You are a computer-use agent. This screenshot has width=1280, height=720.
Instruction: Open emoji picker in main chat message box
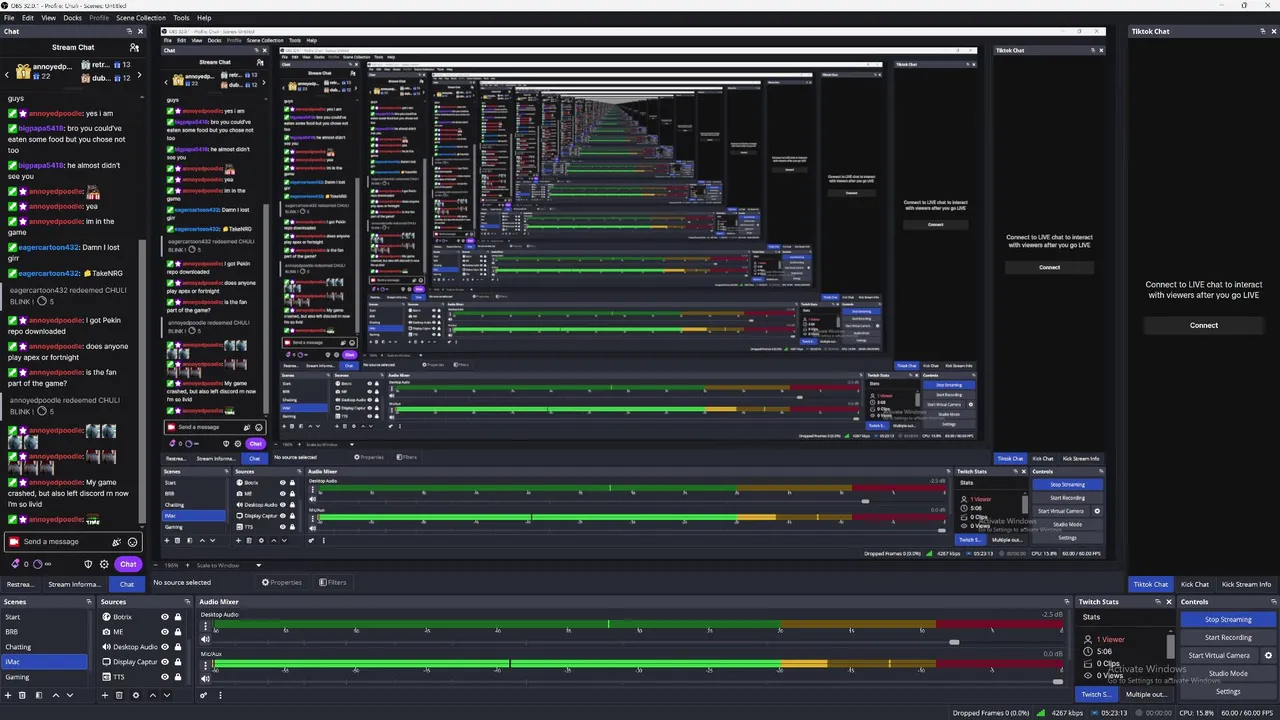pyautogui.click(x=132, y=542)
